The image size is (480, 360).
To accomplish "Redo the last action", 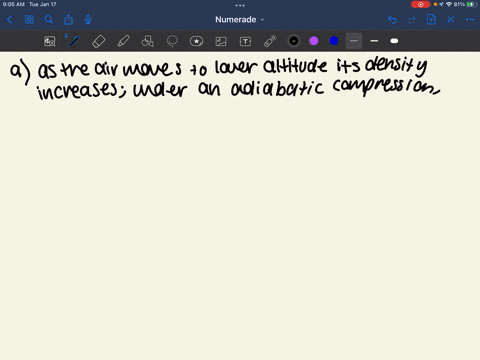I will click(412, 20).
